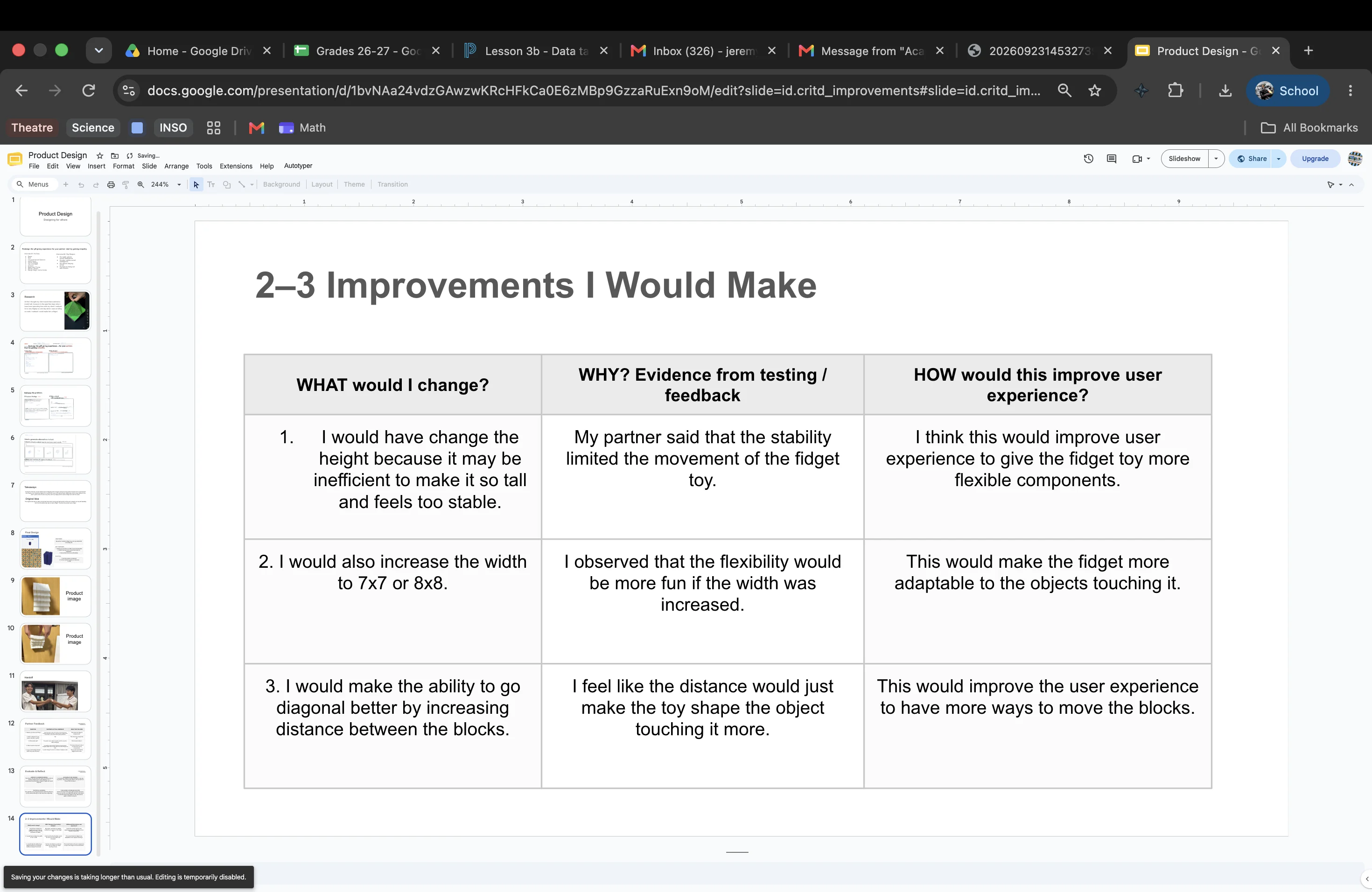
Task: Reload the page in Chrome
Action: [x=88, y=91]
